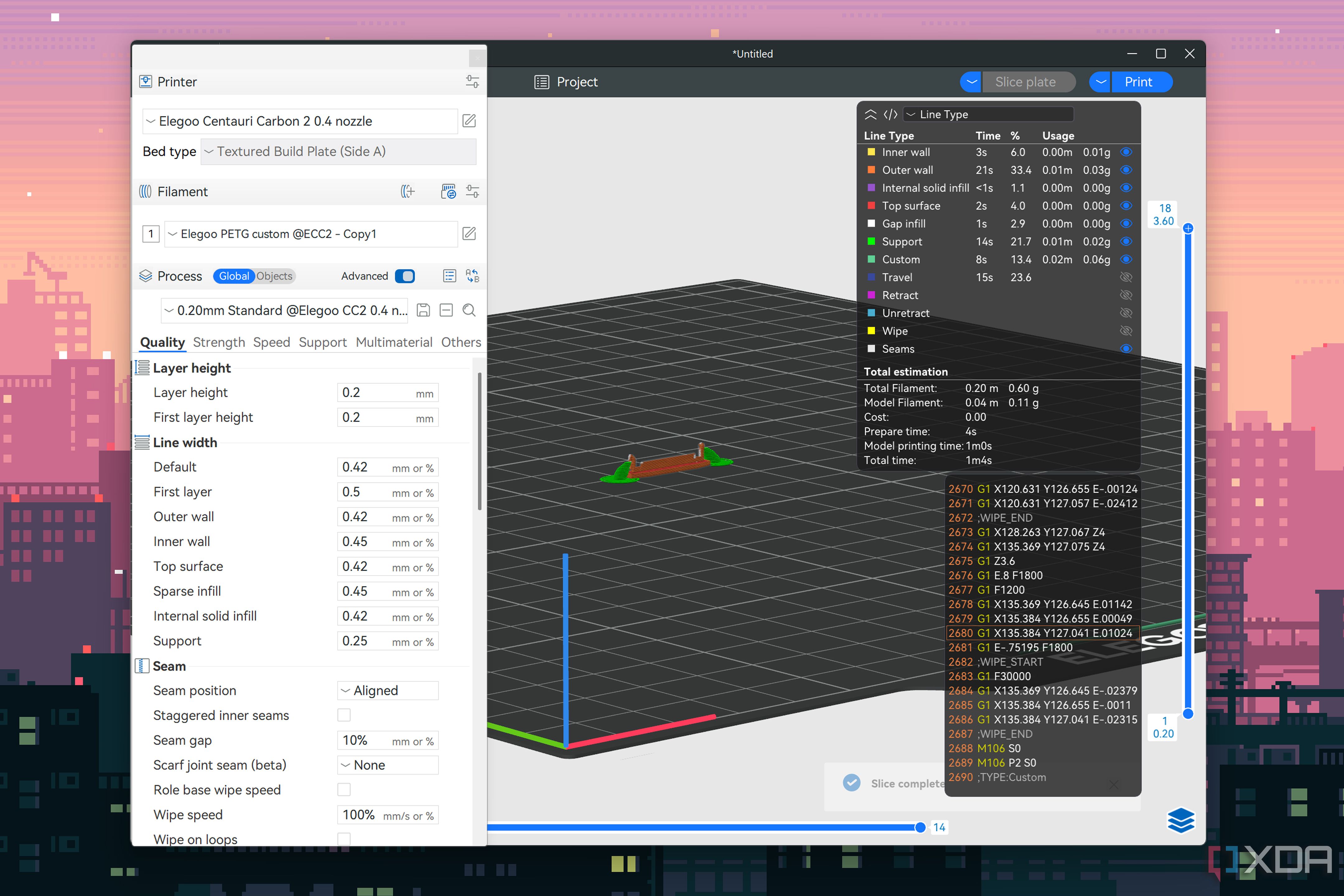Open the filament preset dropdown
Viewport: 1344px width, 896px height.
(311, 234)
